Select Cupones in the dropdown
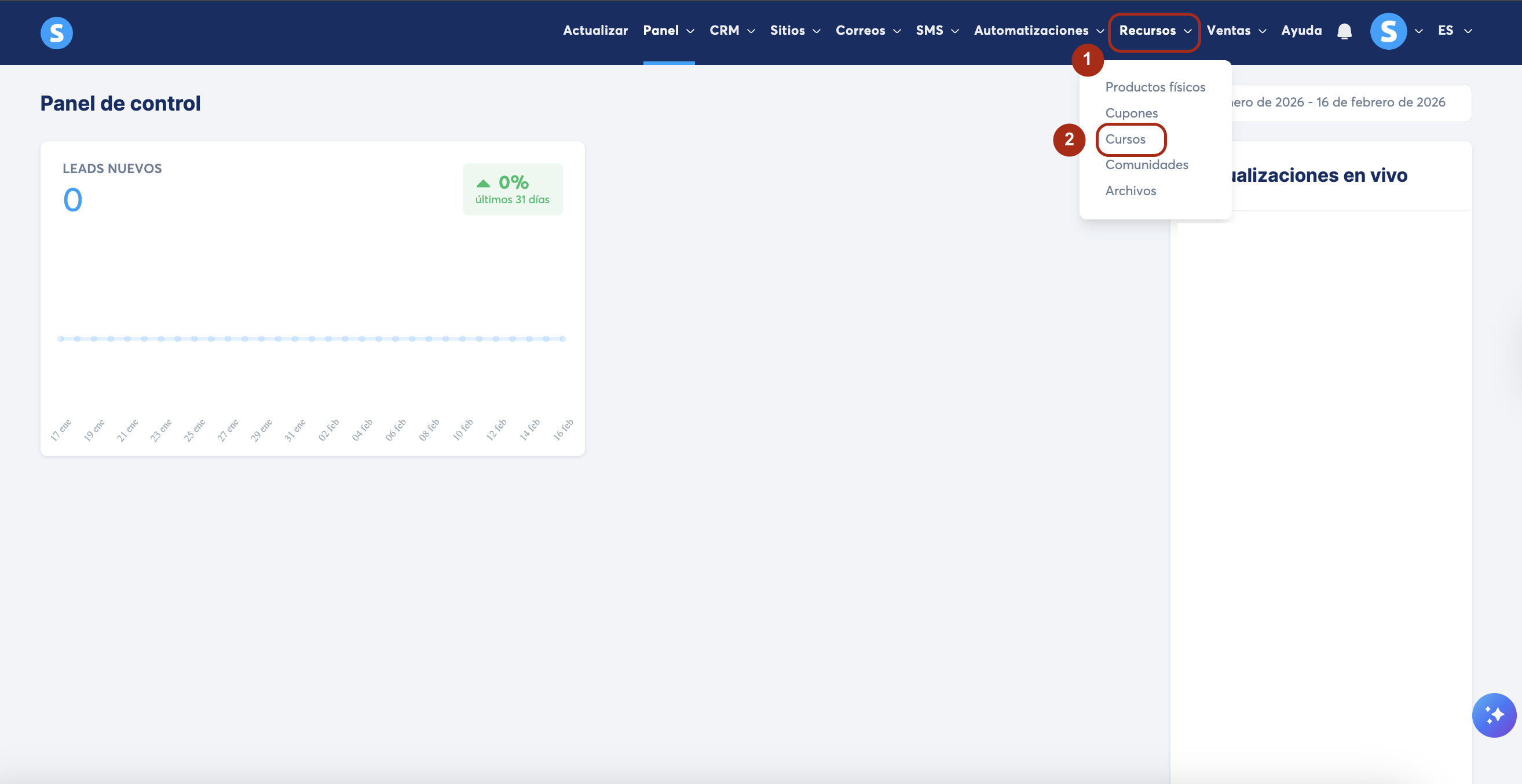1522x784 pixels. coord(1131,113)
